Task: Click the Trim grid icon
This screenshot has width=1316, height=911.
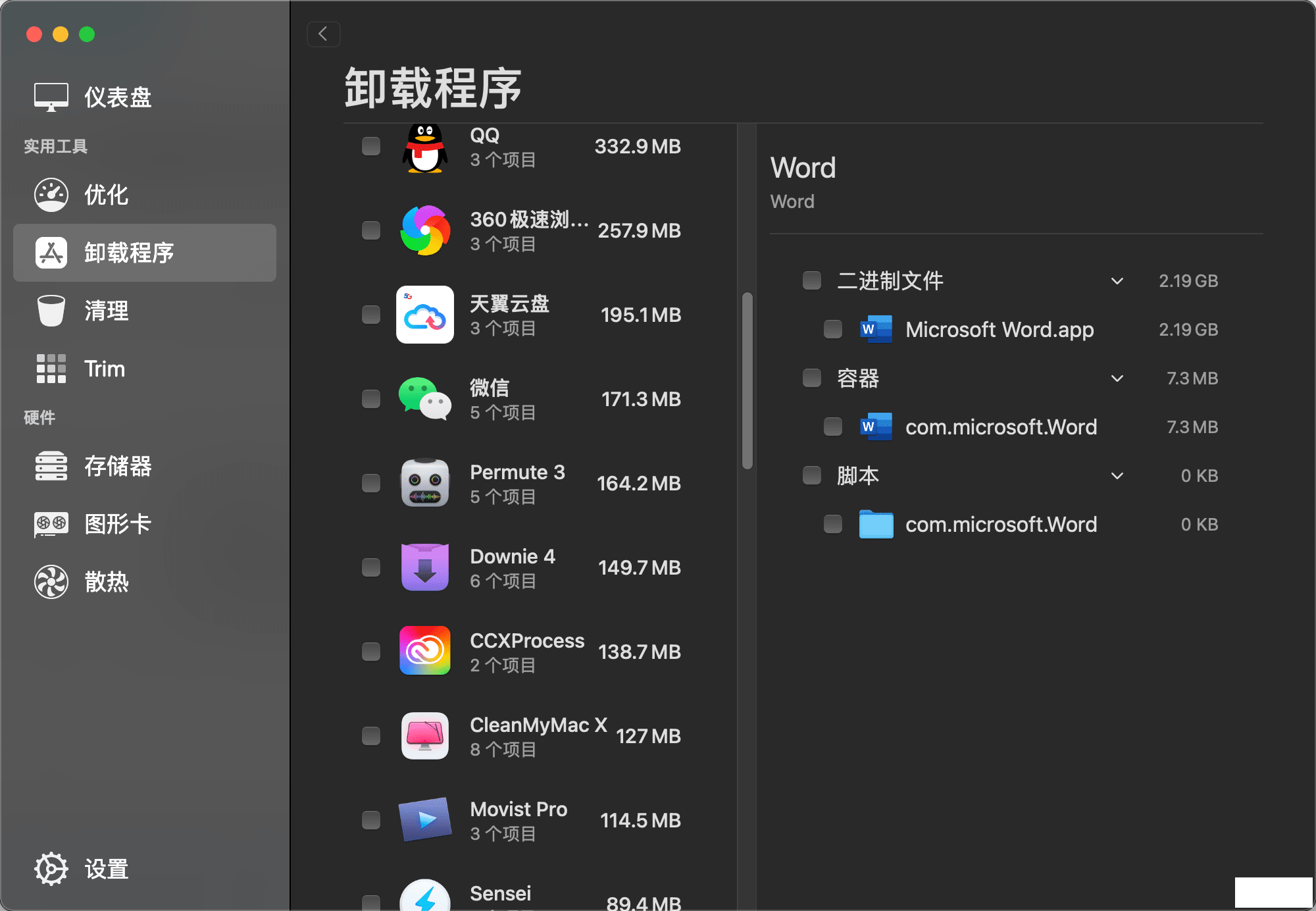Action: [51, 369]
